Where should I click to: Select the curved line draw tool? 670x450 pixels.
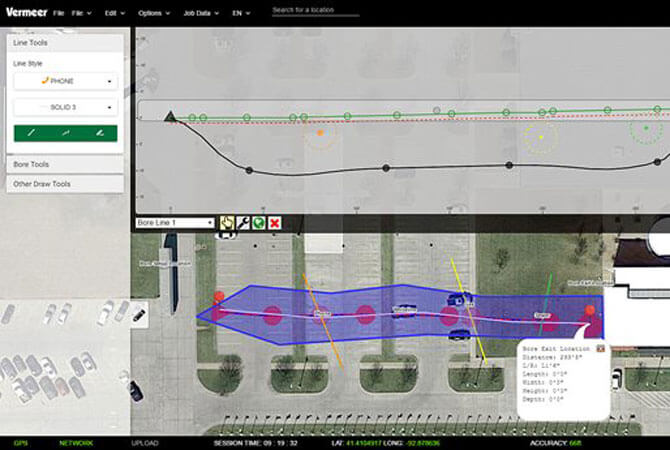click(x=65, y=132)
